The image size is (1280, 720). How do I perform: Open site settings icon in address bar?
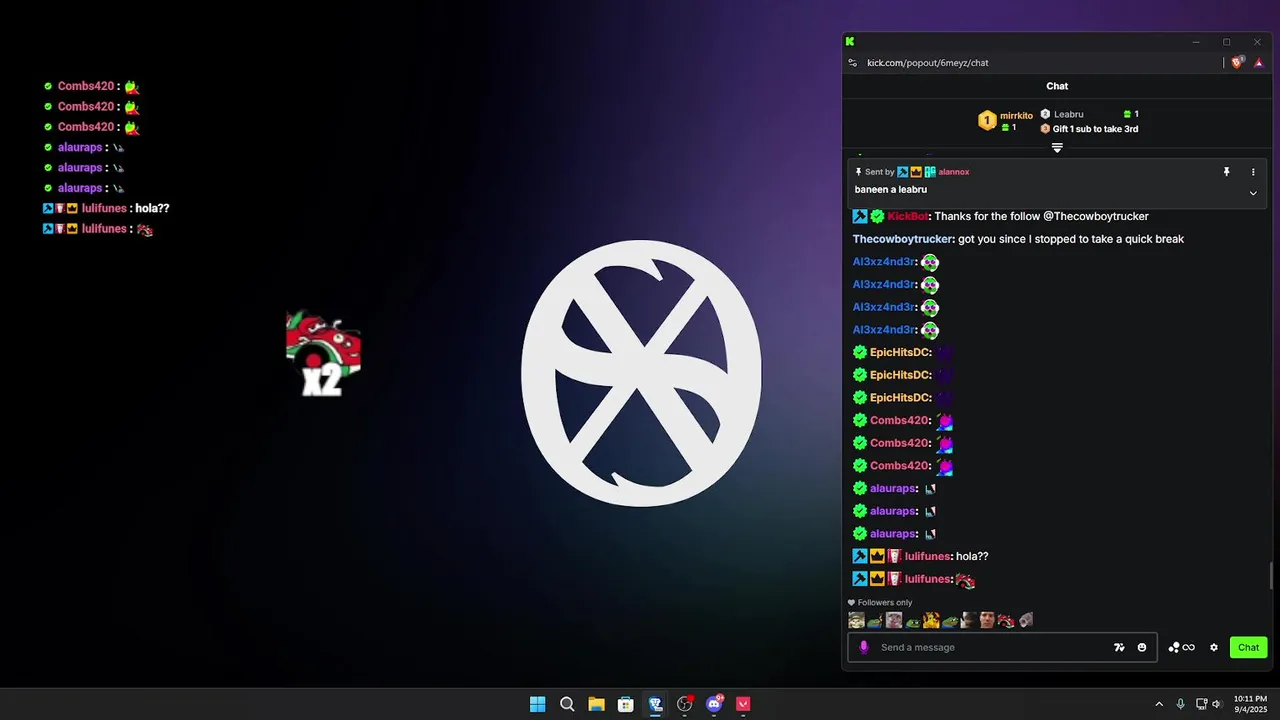point(853,63)
